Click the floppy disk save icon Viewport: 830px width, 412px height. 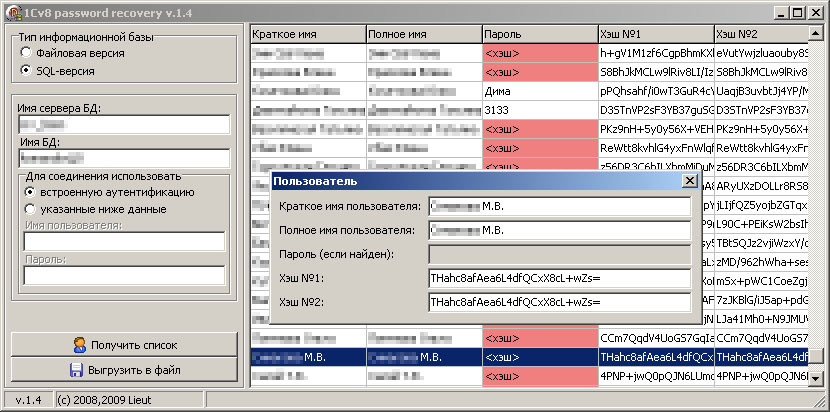76,370
